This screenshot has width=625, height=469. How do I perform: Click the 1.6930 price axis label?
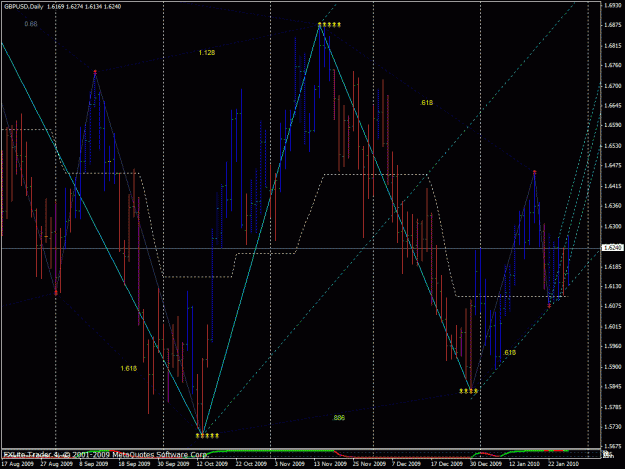coord(613,5)
